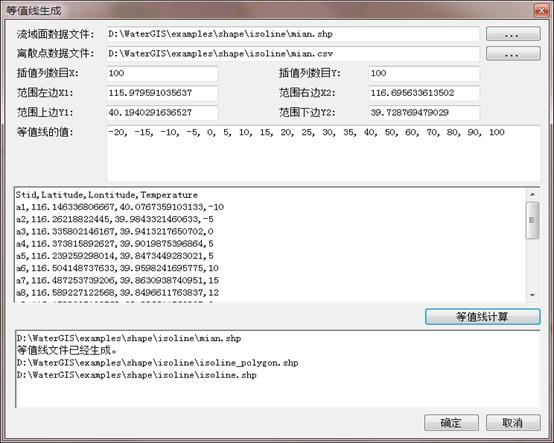The image size is (554, 443).
Task: Click the isoline.shp output path line
Action: pos(136,375)
